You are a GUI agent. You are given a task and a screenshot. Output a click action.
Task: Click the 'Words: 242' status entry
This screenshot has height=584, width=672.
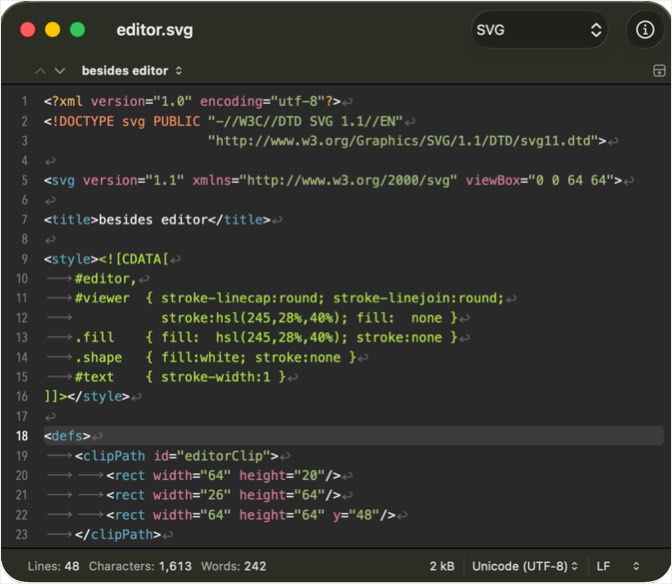(x=234, y=566)
